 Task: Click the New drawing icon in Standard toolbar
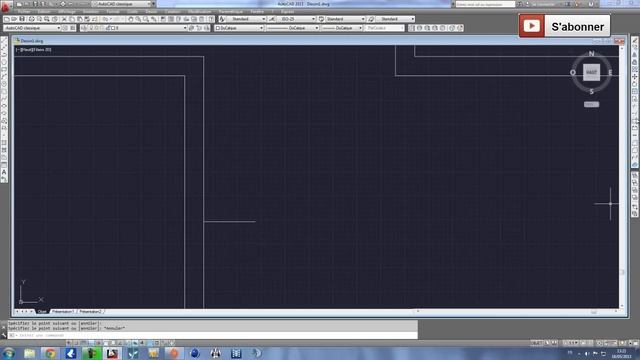(x=7, y=19)
